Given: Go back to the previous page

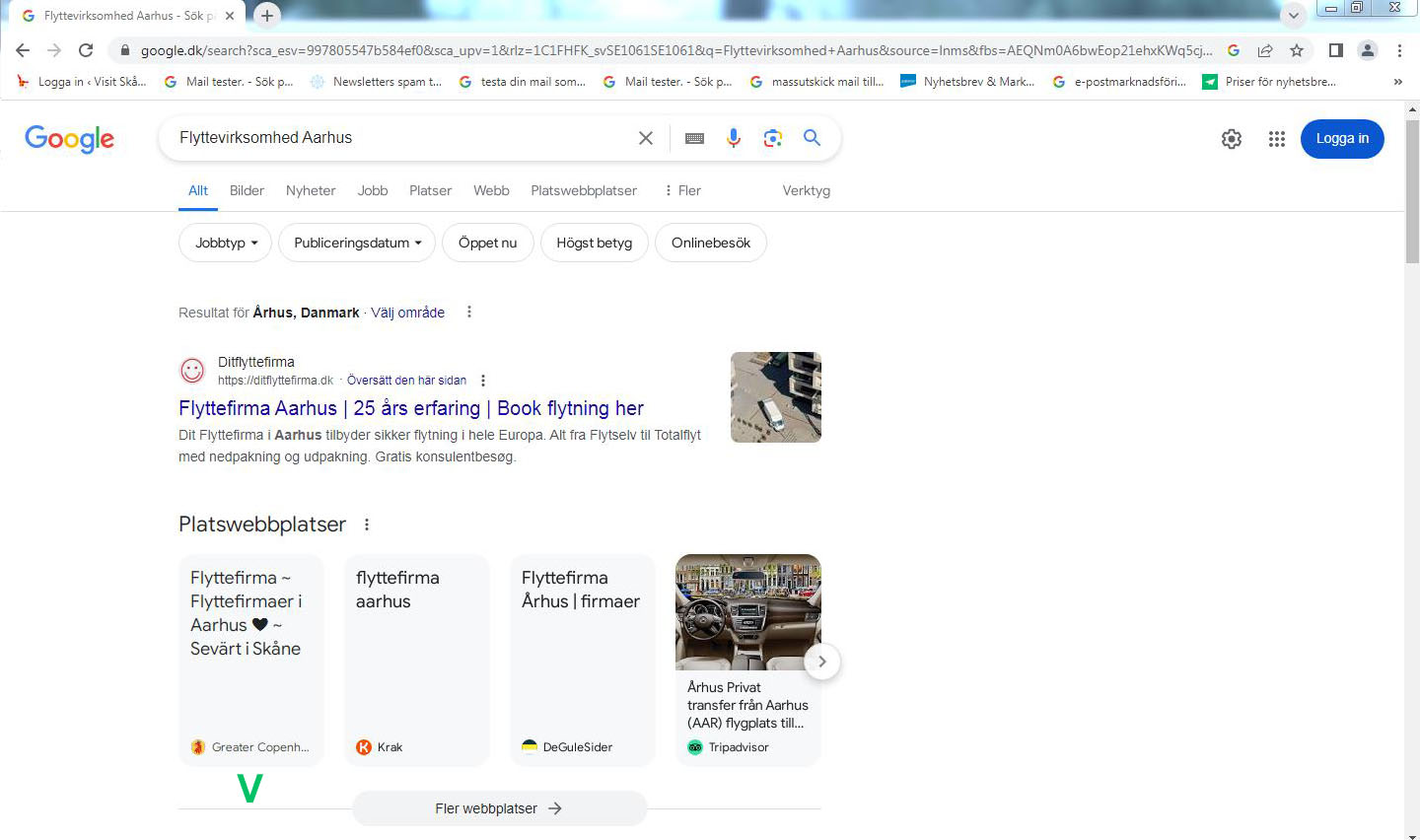Looking at the screenshot, I should click(23, 50).
